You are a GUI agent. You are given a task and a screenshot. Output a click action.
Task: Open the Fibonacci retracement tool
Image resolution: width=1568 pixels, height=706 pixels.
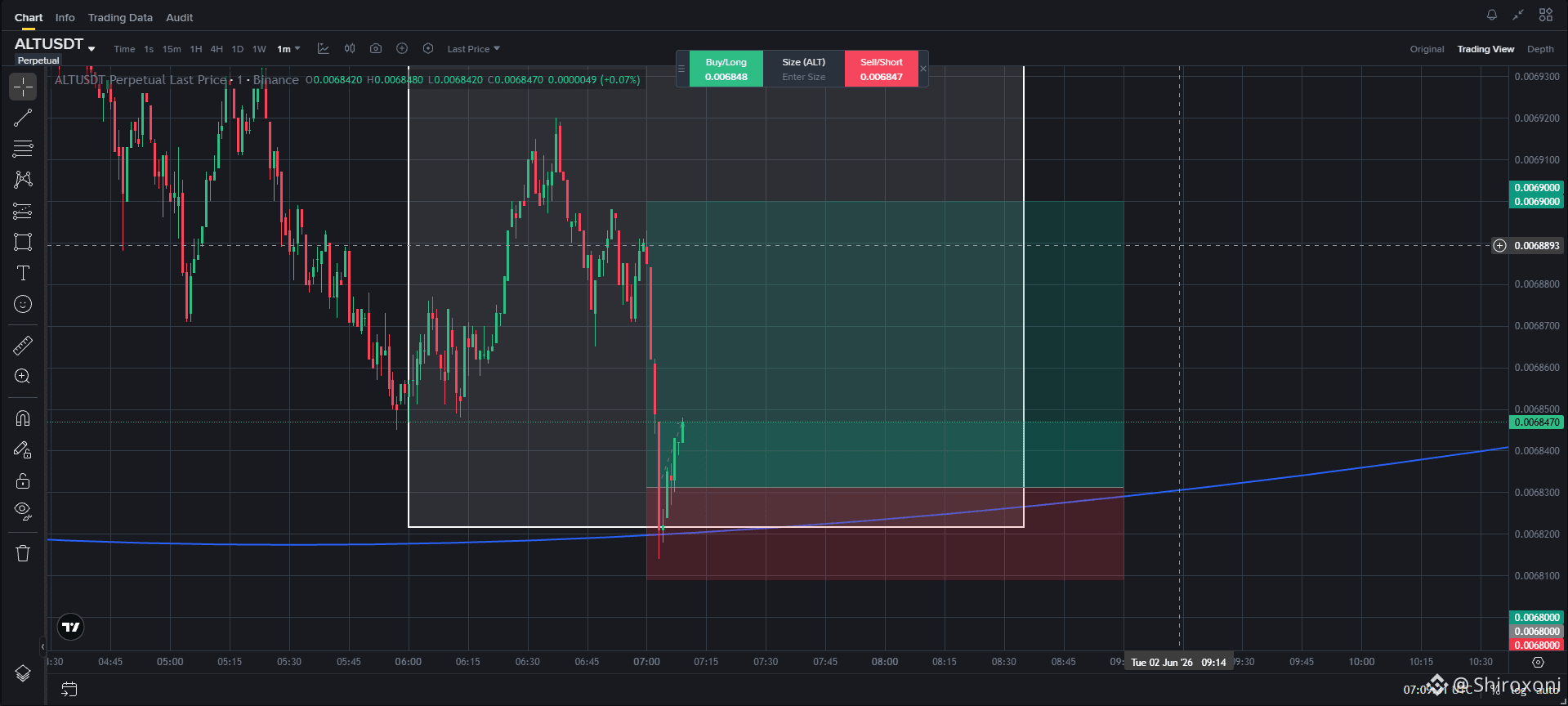click(23, 149)
